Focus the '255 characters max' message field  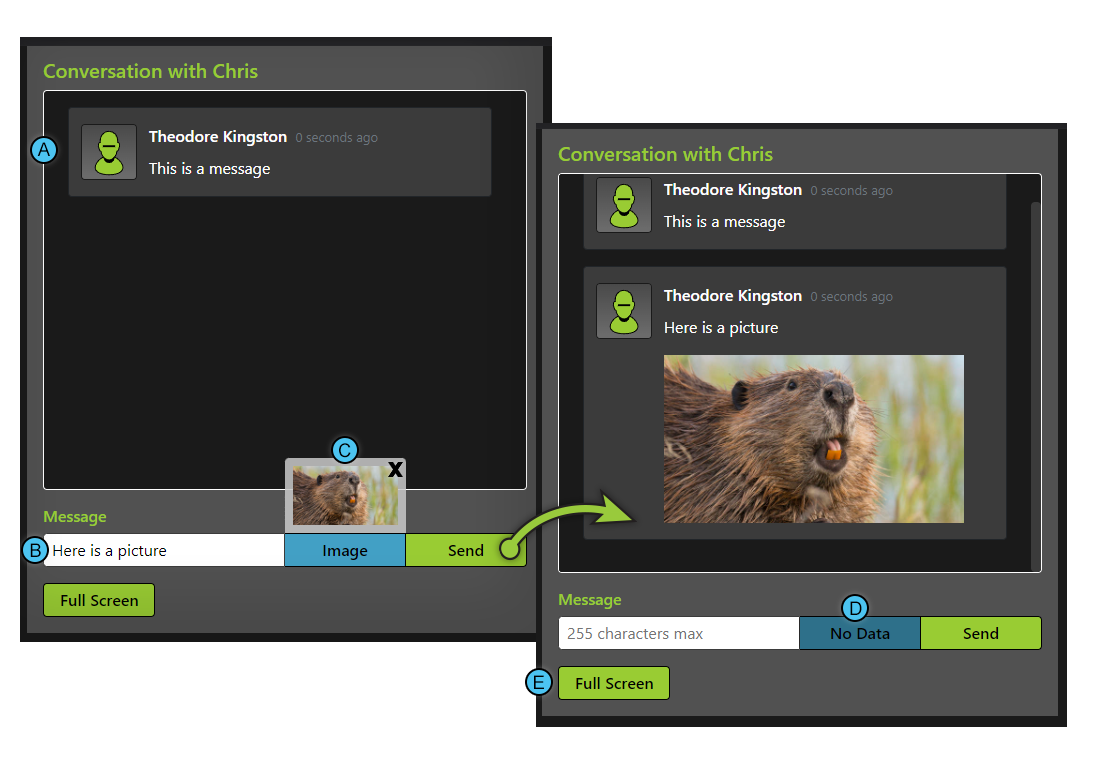click(678, 633)
